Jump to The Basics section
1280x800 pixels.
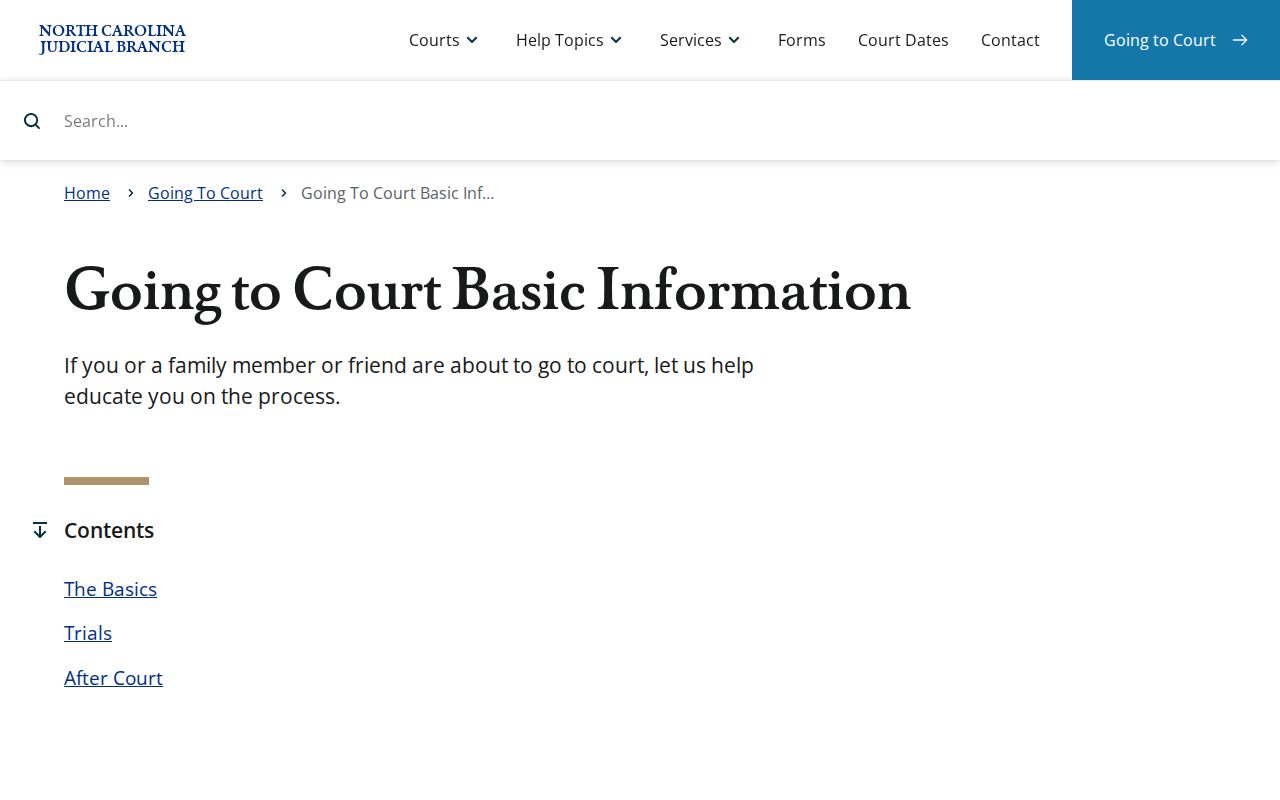tap(110, 589)
